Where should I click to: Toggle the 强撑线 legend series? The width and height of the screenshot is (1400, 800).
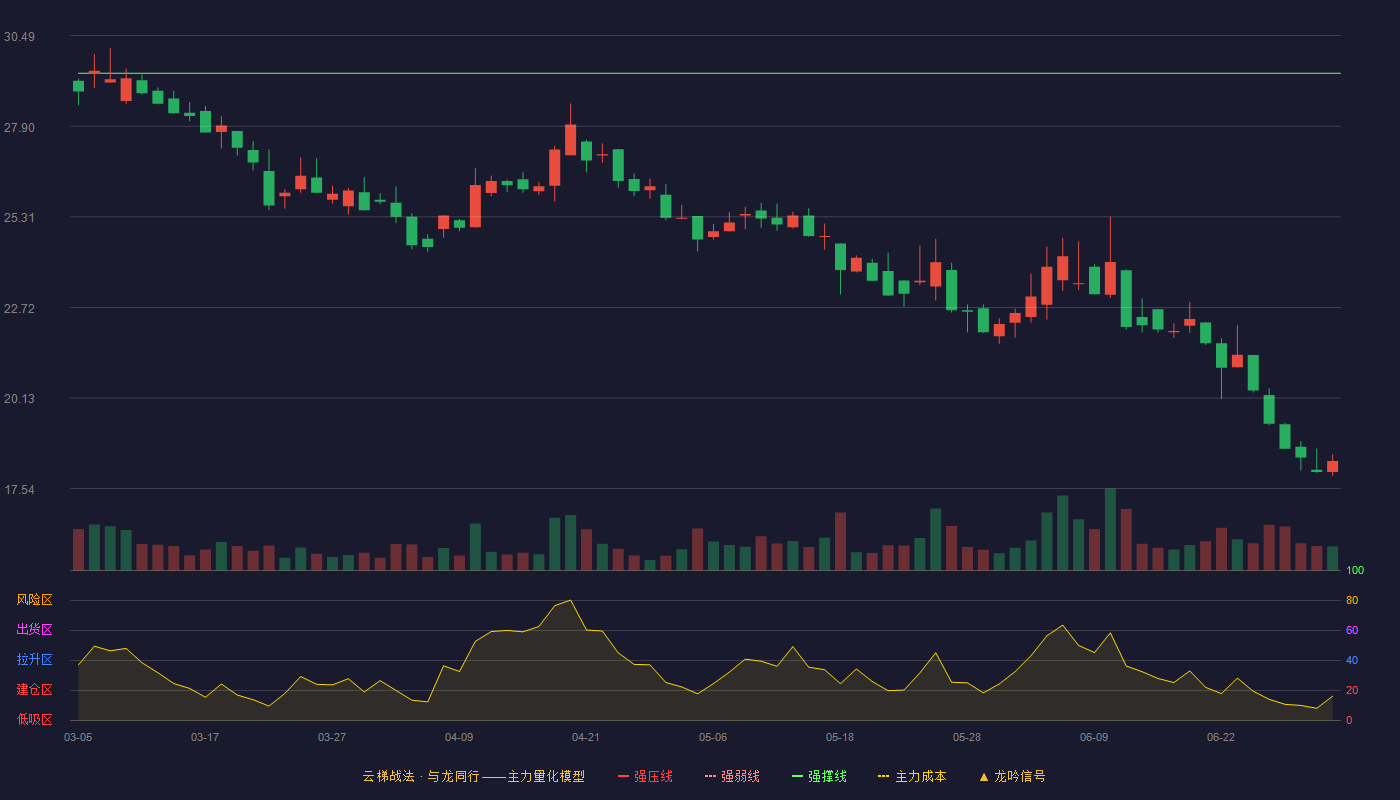(819, 776)
